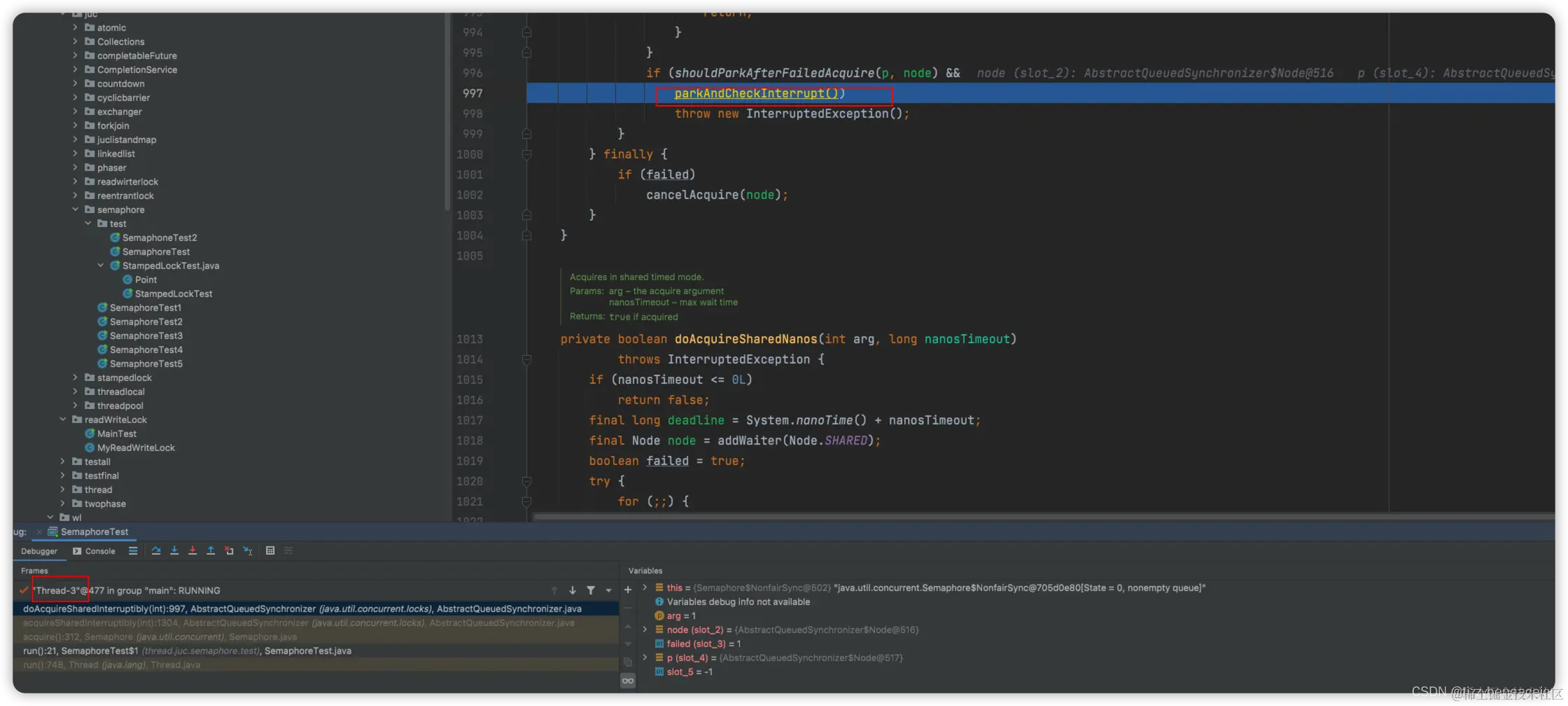
Task: Click the Thread-3 running thread entry
Action: [127, 590]
